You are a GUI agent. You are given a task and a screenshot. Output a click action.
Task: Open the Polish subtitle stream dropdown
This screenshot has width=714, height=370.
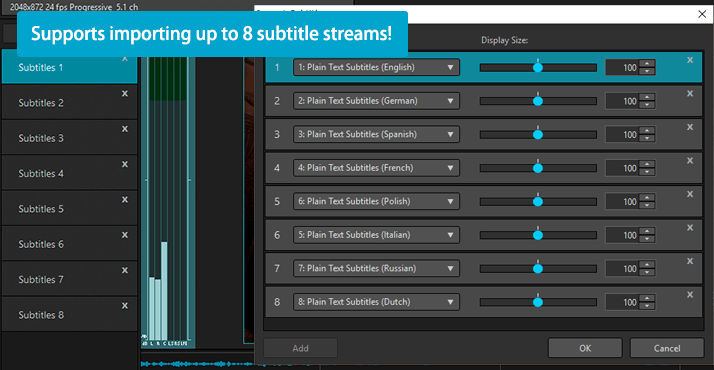pyautogui.click(x=376, y=202)
